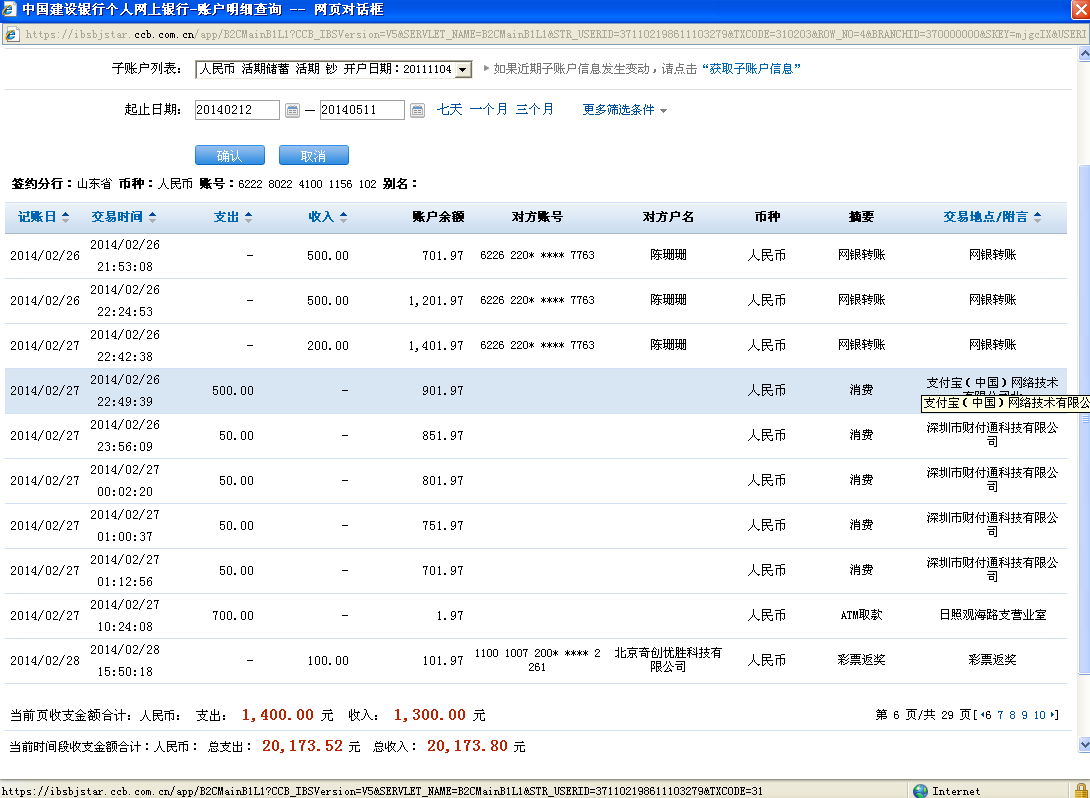
Task: Open the start date calendar picker
Action: coord(292,110)
